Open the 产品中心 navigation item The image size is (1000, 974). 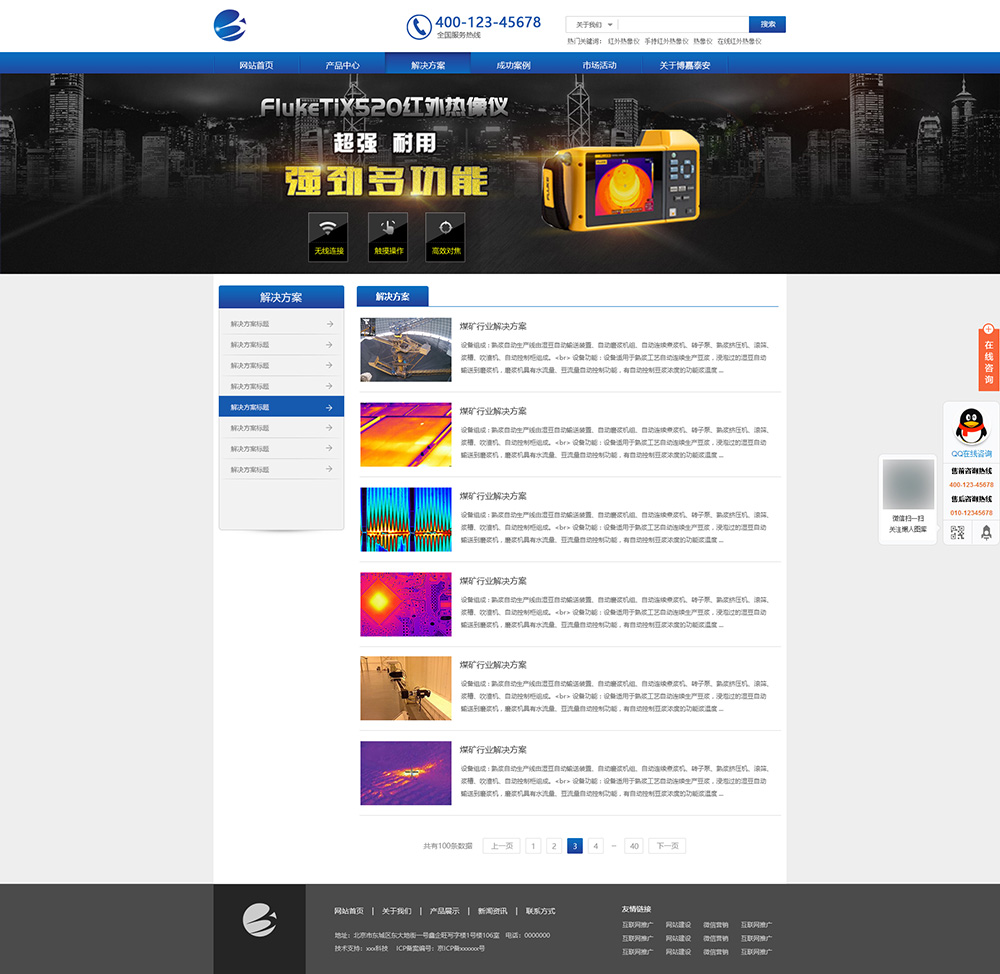[x=342, y=65]
